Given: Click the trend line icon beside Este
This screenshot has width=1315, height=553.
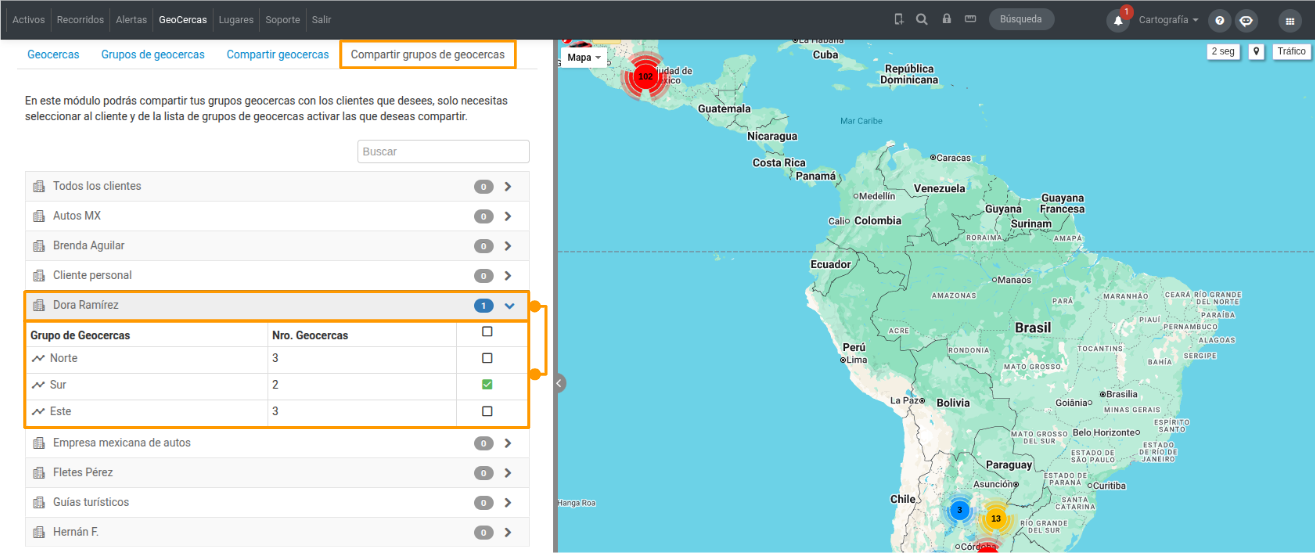Looking at the screenshot, I should click(38, 411).
